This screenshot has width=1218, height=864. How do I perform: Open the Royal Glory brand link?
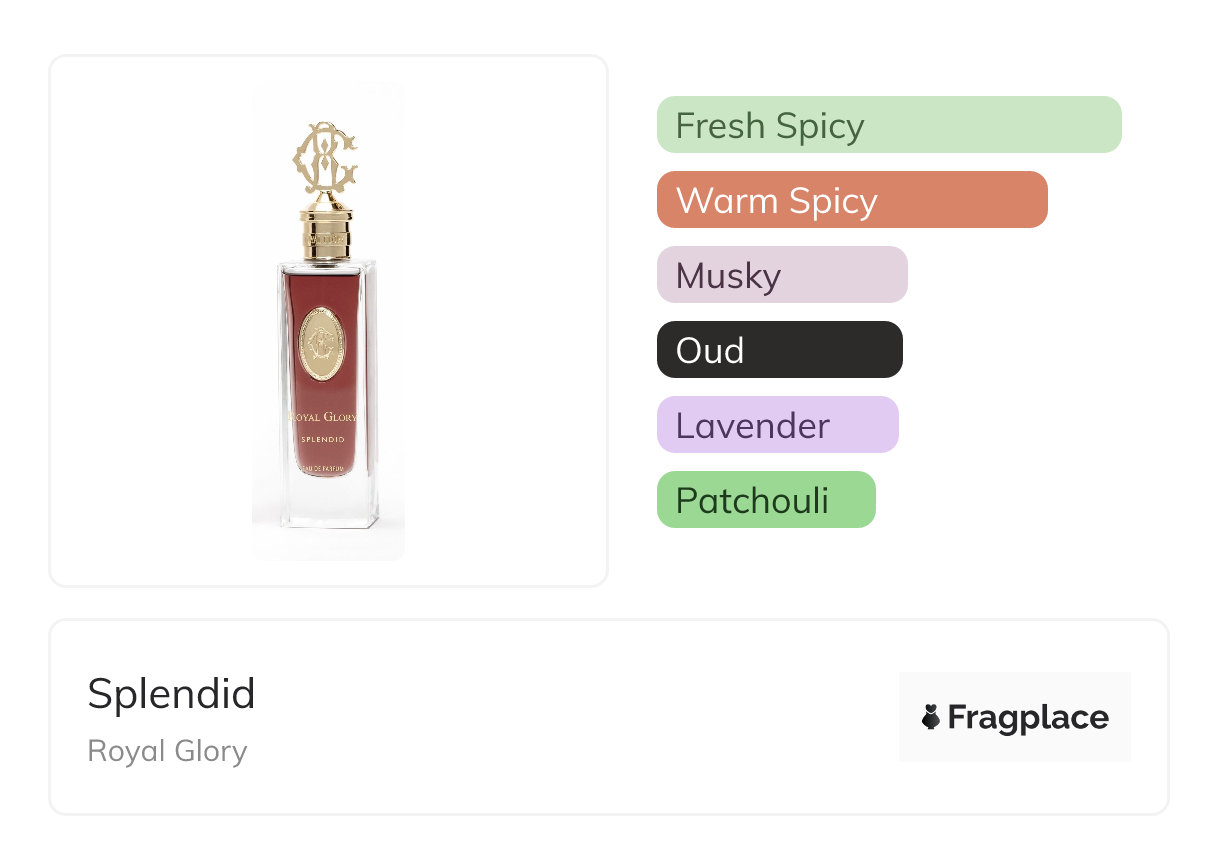(167, 750)
